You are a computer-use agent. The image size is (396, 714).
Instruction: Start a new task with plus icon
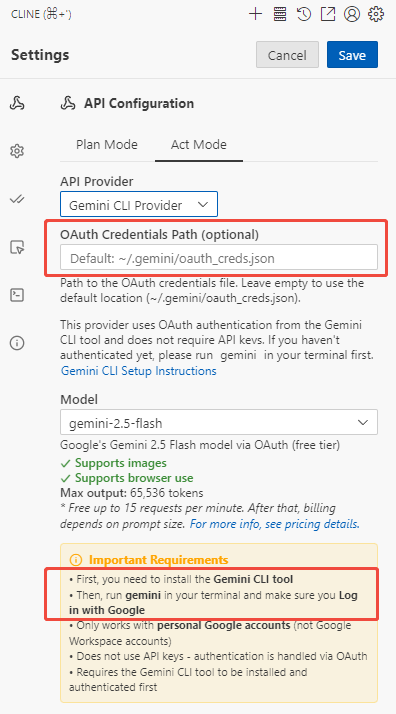(x=255, y=14)
